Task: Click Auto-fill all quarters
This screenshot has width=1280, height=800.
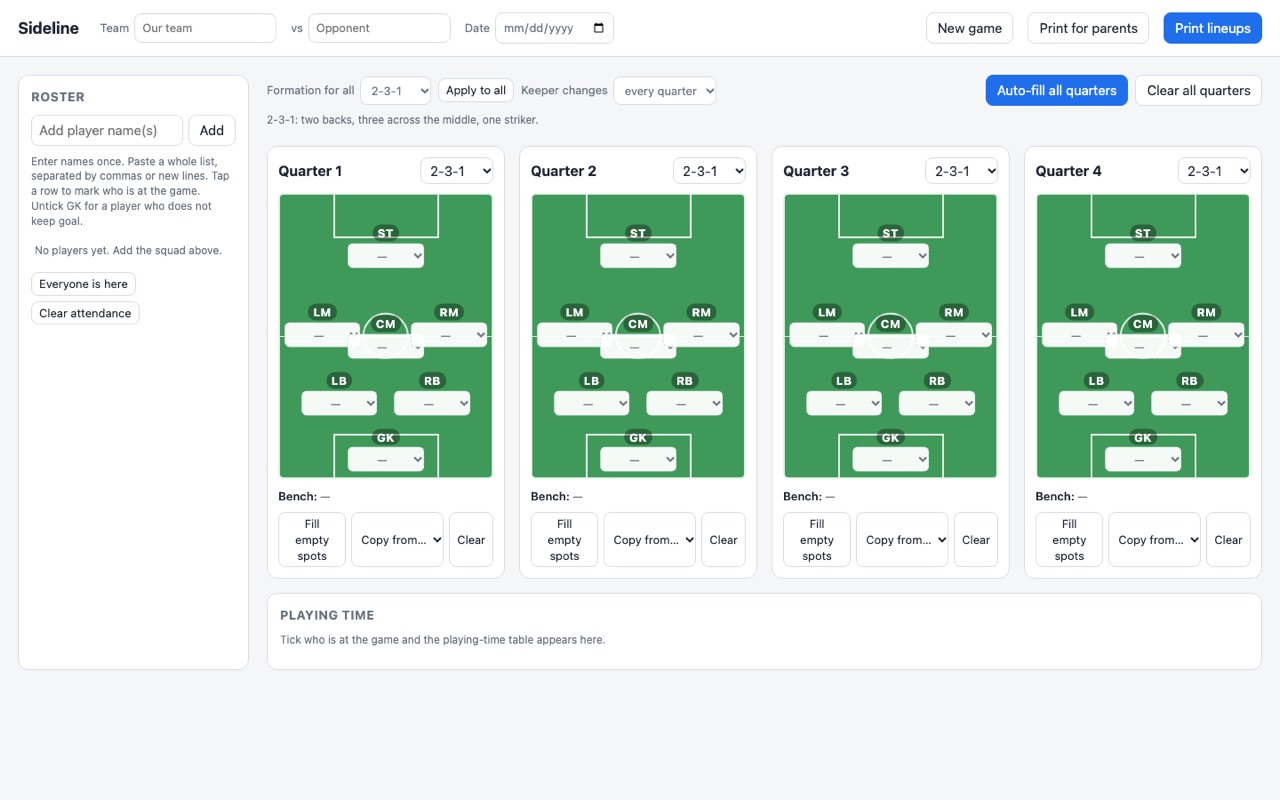Action: [x=1056, y=90]
